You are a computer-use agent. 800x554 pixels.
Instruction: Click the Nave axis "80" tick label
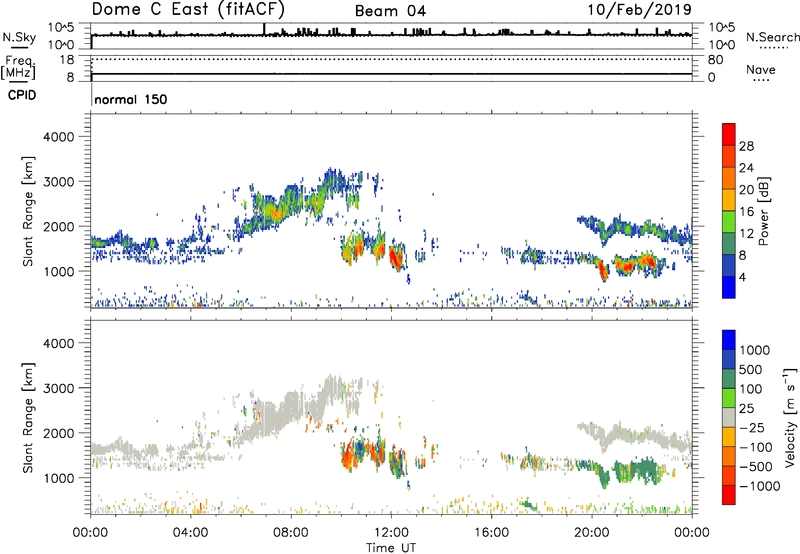[715, 60]
